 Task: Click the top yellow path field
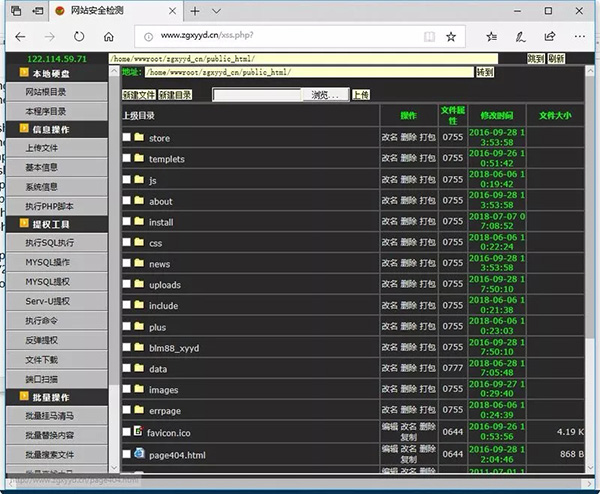point(303,59)
